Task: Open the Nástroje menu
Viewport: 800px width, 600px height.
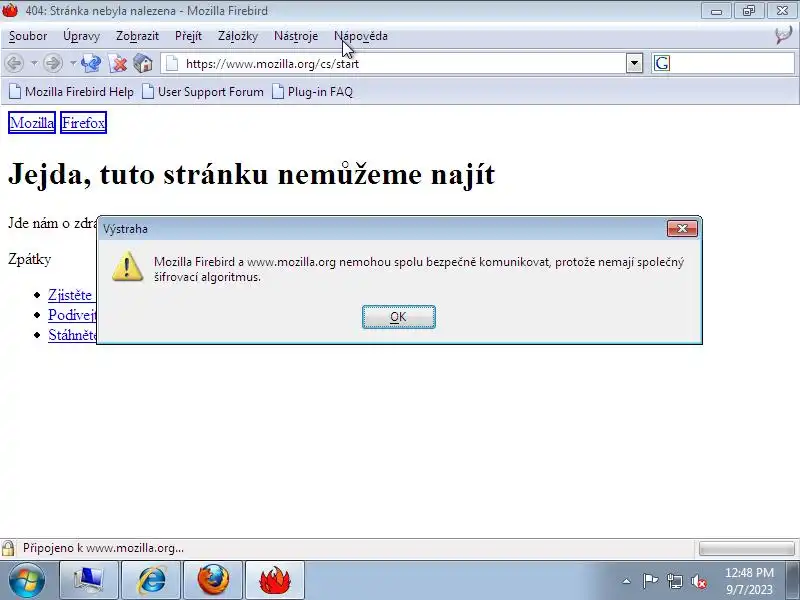Action: pyautogui.click(x=296, y=36)
